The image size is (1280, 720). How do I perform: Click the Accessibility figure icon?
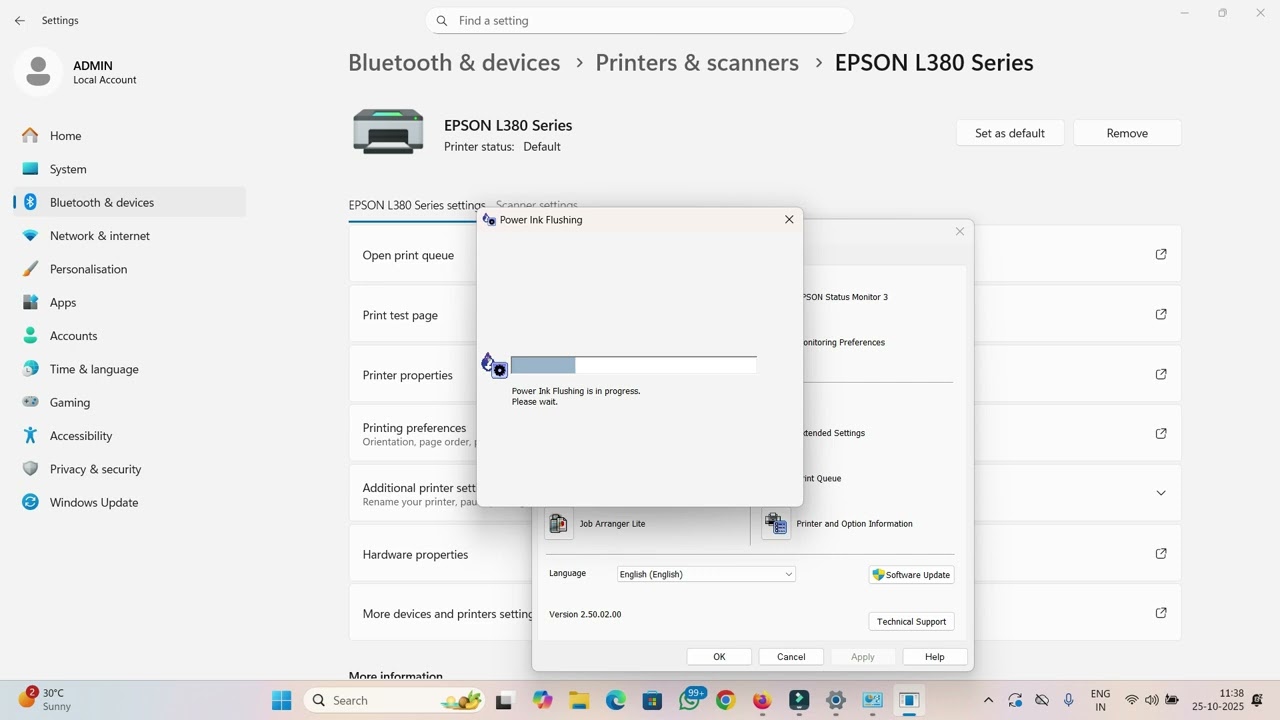[x=30, y=436]
